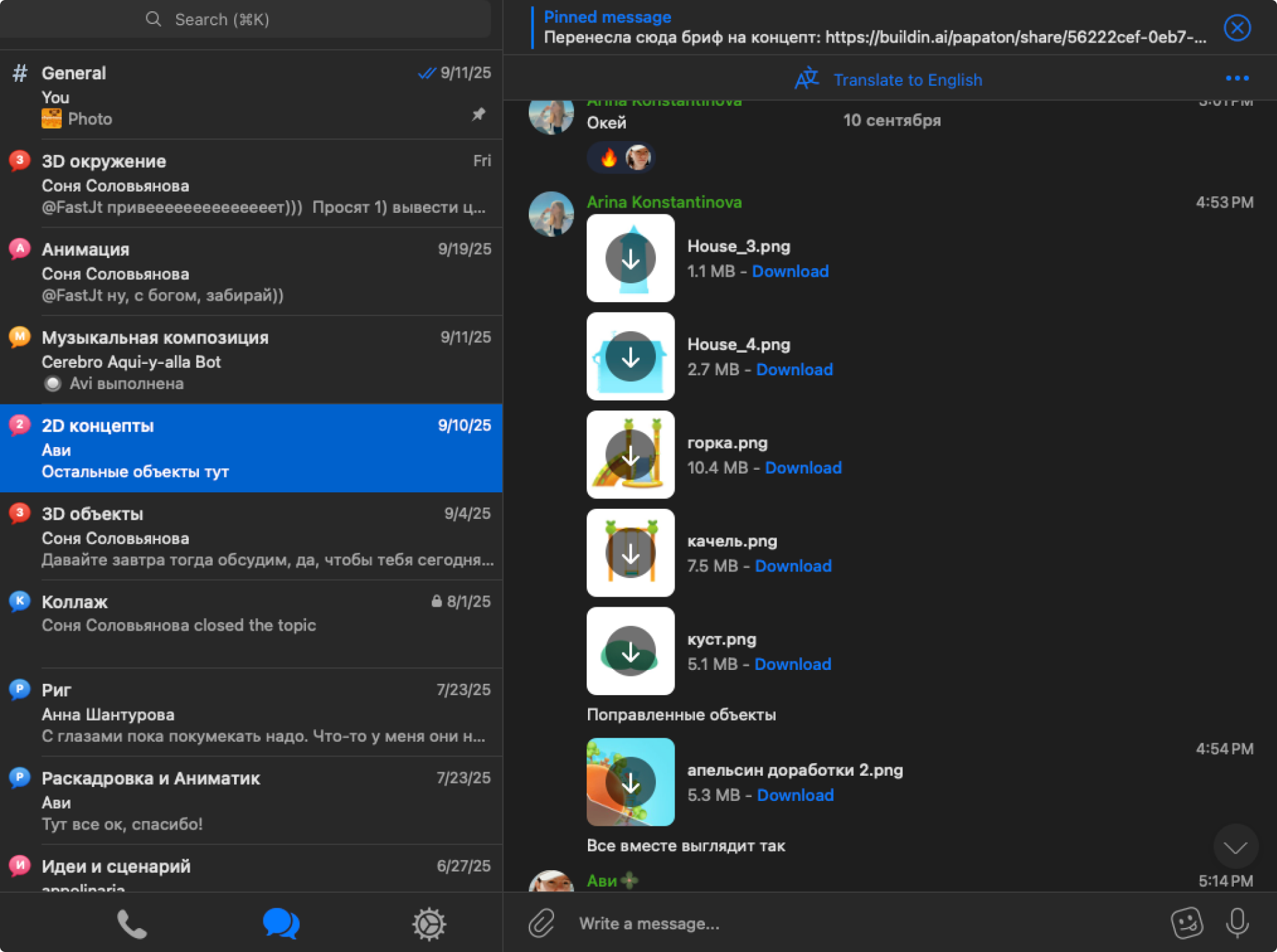Click the paperclip attach file icon
1277x952 pixels.
[541, 923]
